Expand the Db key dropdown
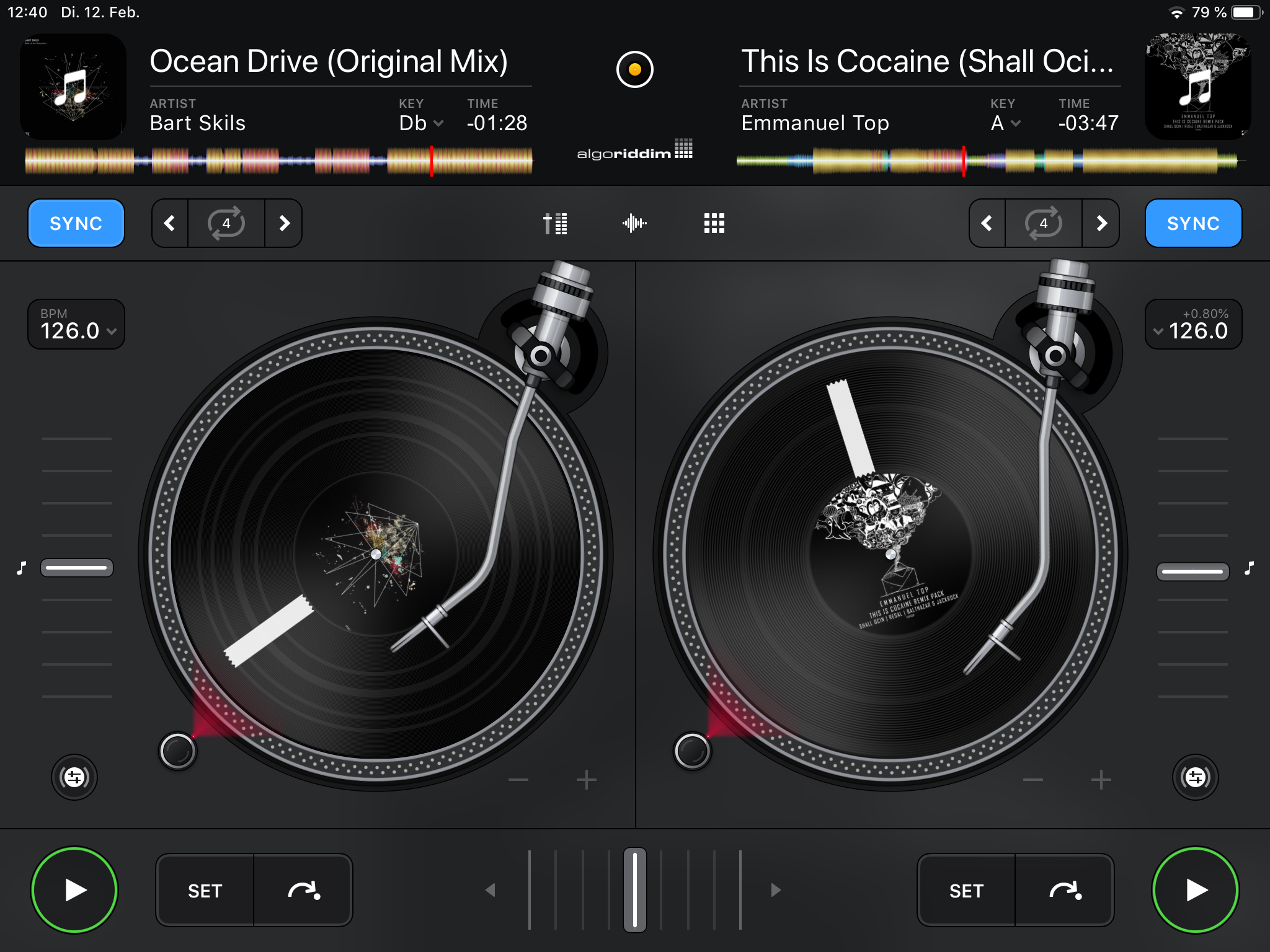The height and width of the screenshot is (952, 1270). pyautogui.click(x=422, y=123)
